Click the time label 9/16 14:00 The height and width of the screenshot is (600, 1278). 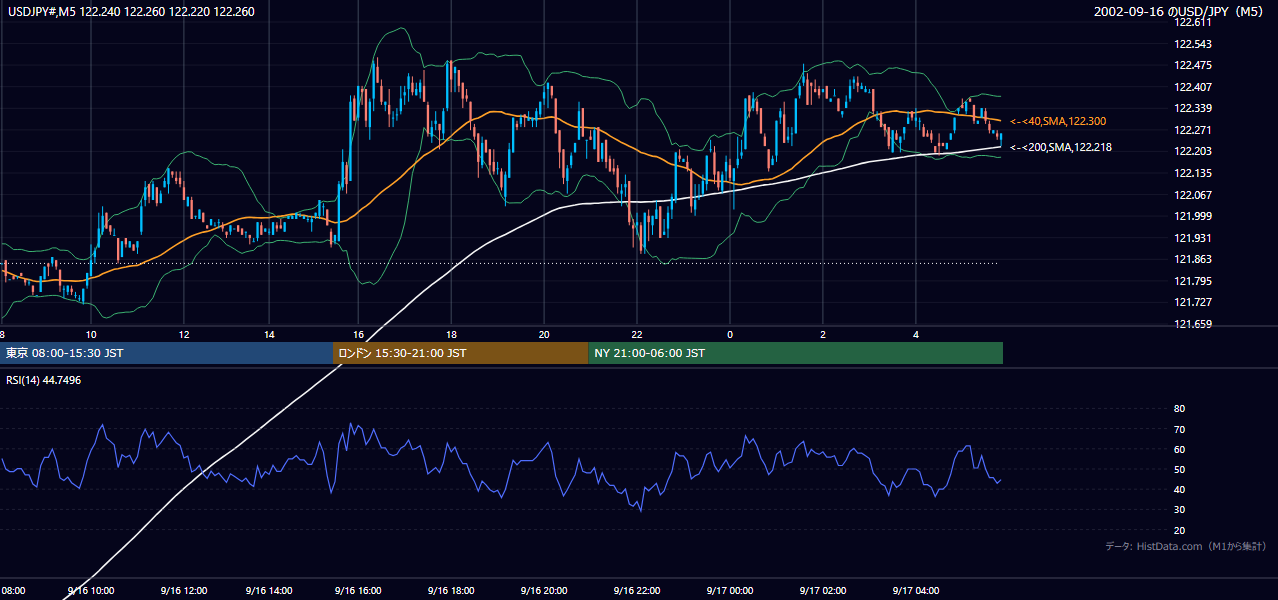(269, 591)
